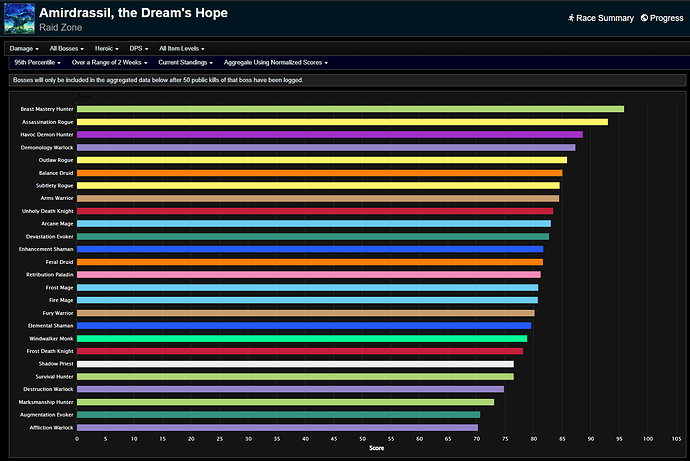Click the Beast Mastery Hunter score bar
Screen dimensions: 690x461
(x=350, y=109)
